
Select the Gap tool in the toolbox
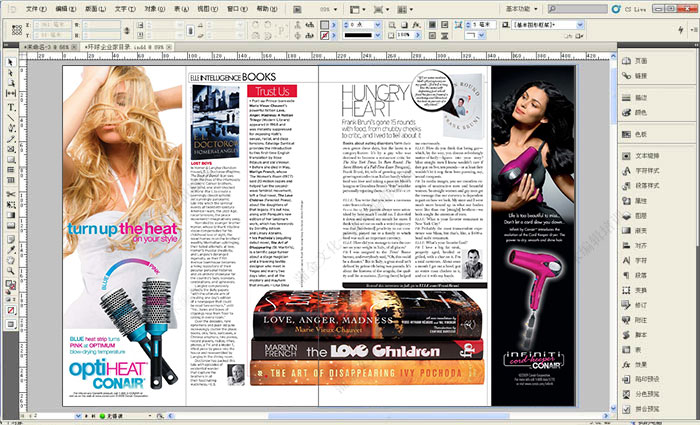tap(11, 93)
